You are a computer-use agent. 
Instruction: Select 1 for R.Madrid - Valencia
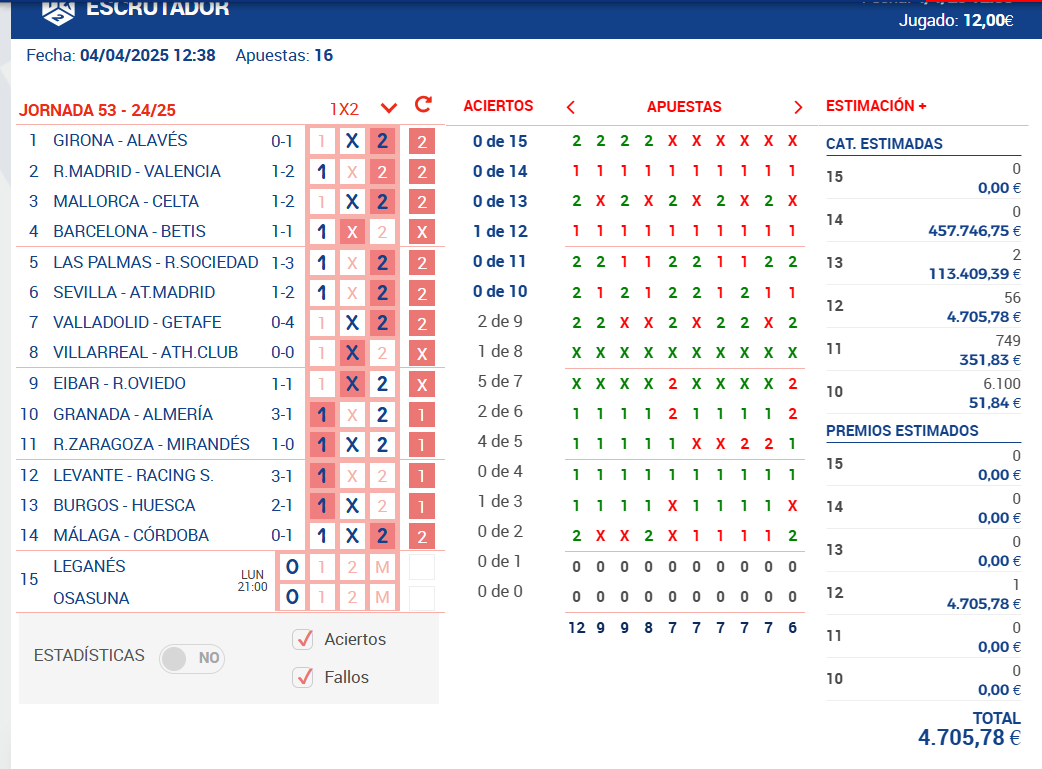(x=322, y=172)
